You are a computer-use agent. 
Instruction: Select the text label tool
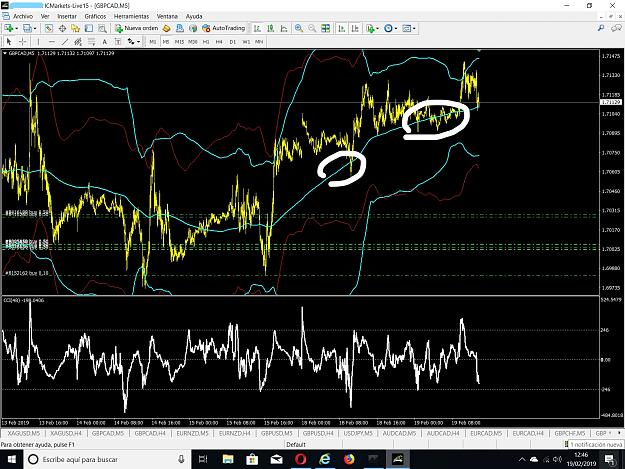(118, 41)
